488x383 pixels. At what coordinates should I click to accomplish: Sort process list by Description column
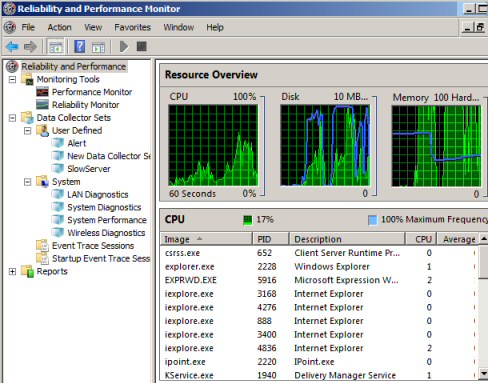point(347,239)
